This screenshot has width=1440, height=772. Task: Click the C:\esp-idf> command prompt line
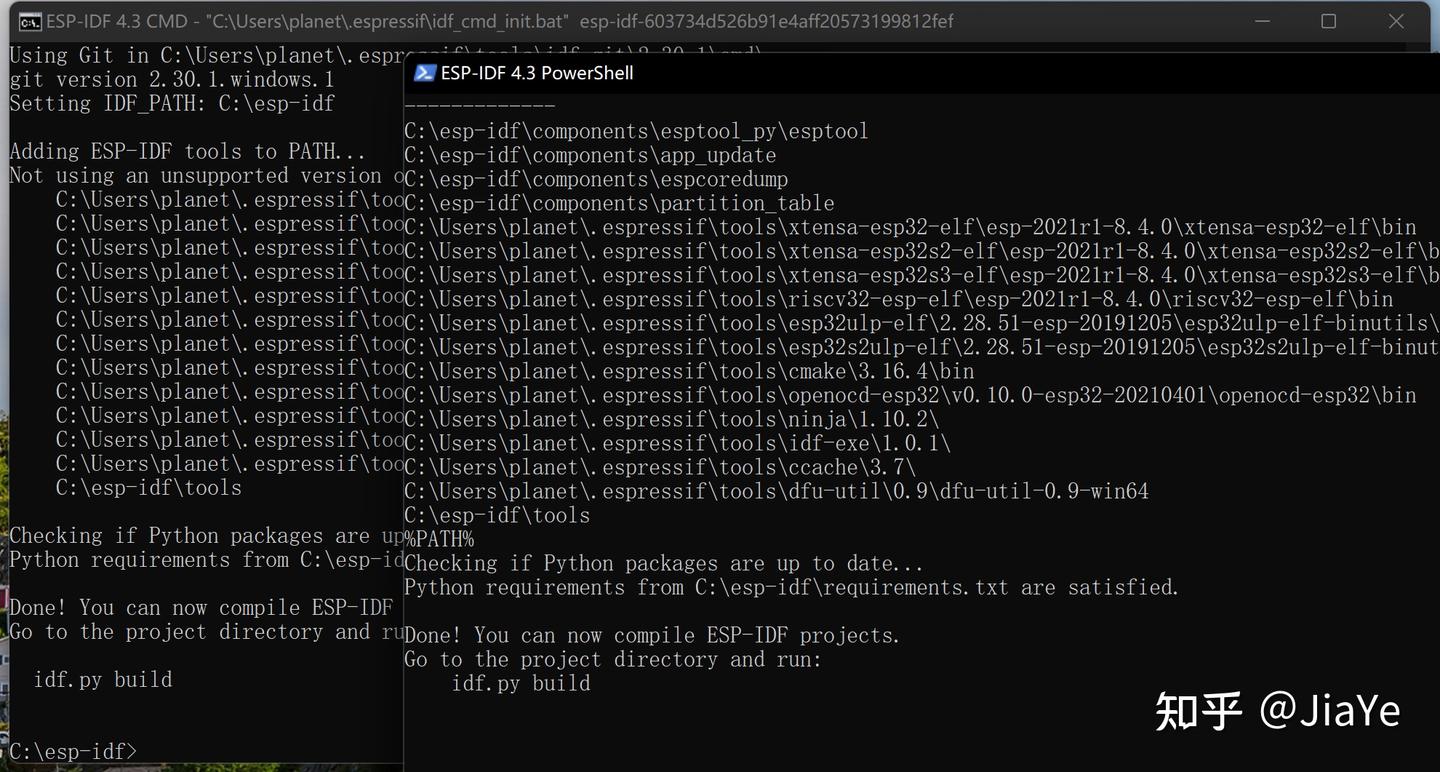(x=70, y=751)
